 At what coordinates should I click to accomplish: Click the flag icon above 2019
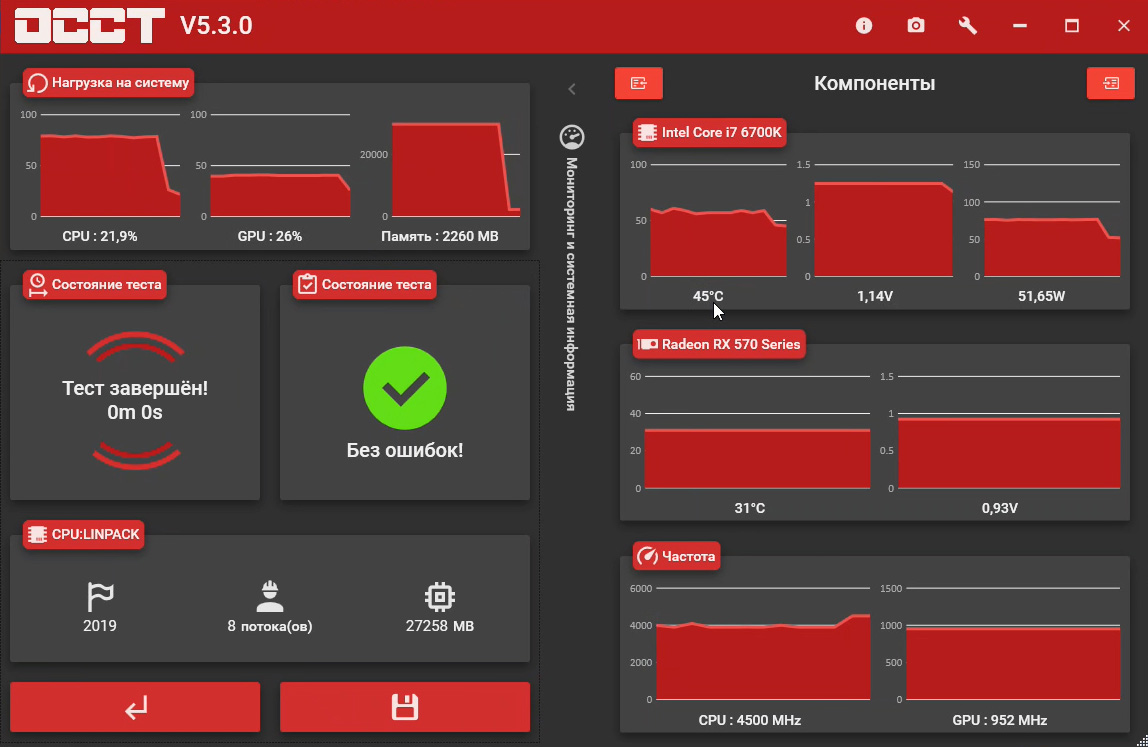click(x=100, y=596)
